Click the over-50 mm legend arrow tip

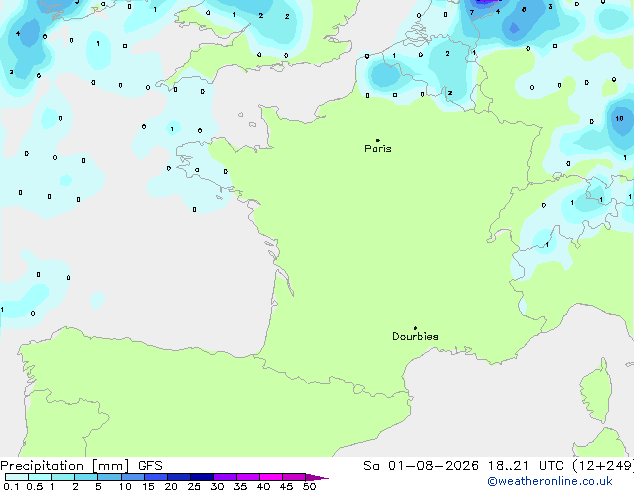[x=317, y=477]
